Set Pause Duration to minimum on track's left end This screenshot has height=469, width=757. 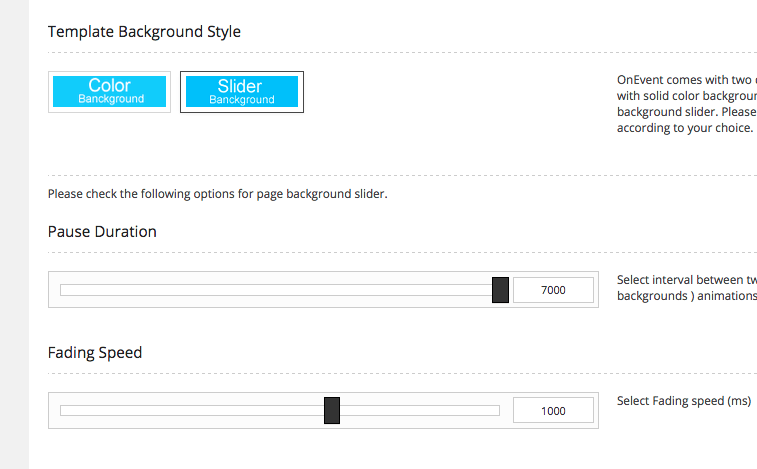click(63, 290)
